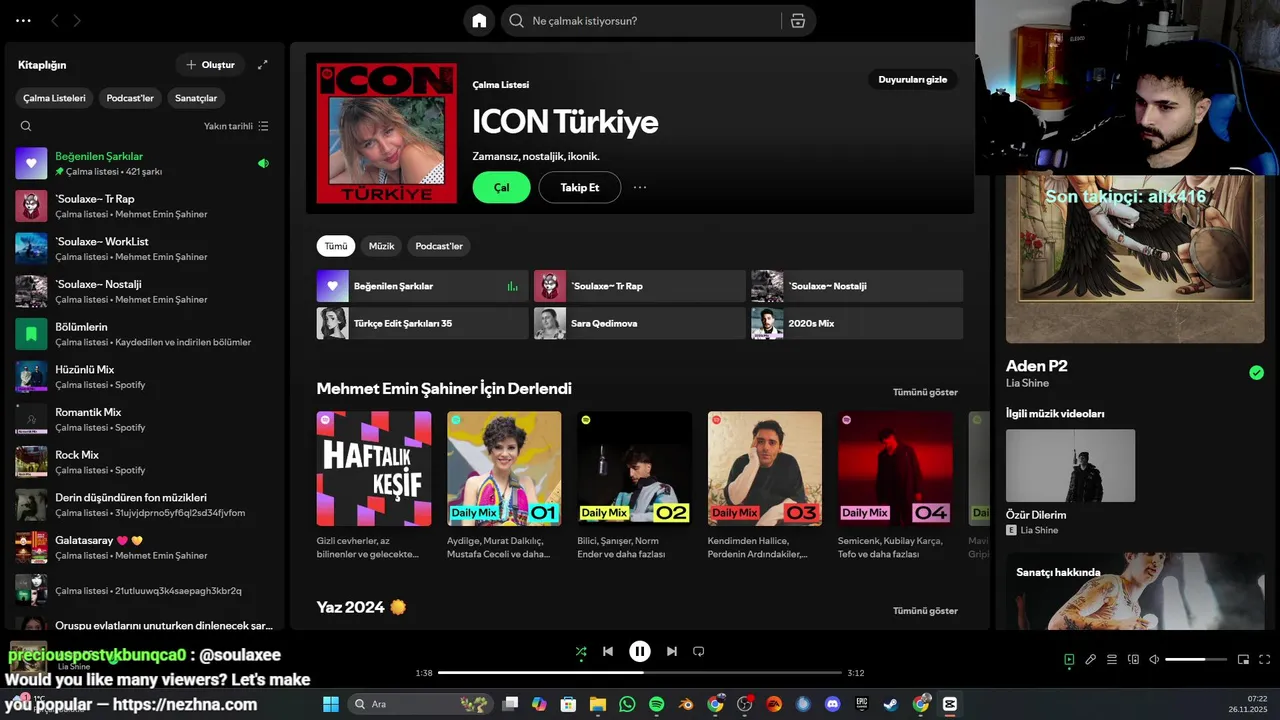Mute the volume speaker icon

click(1154, 660)
